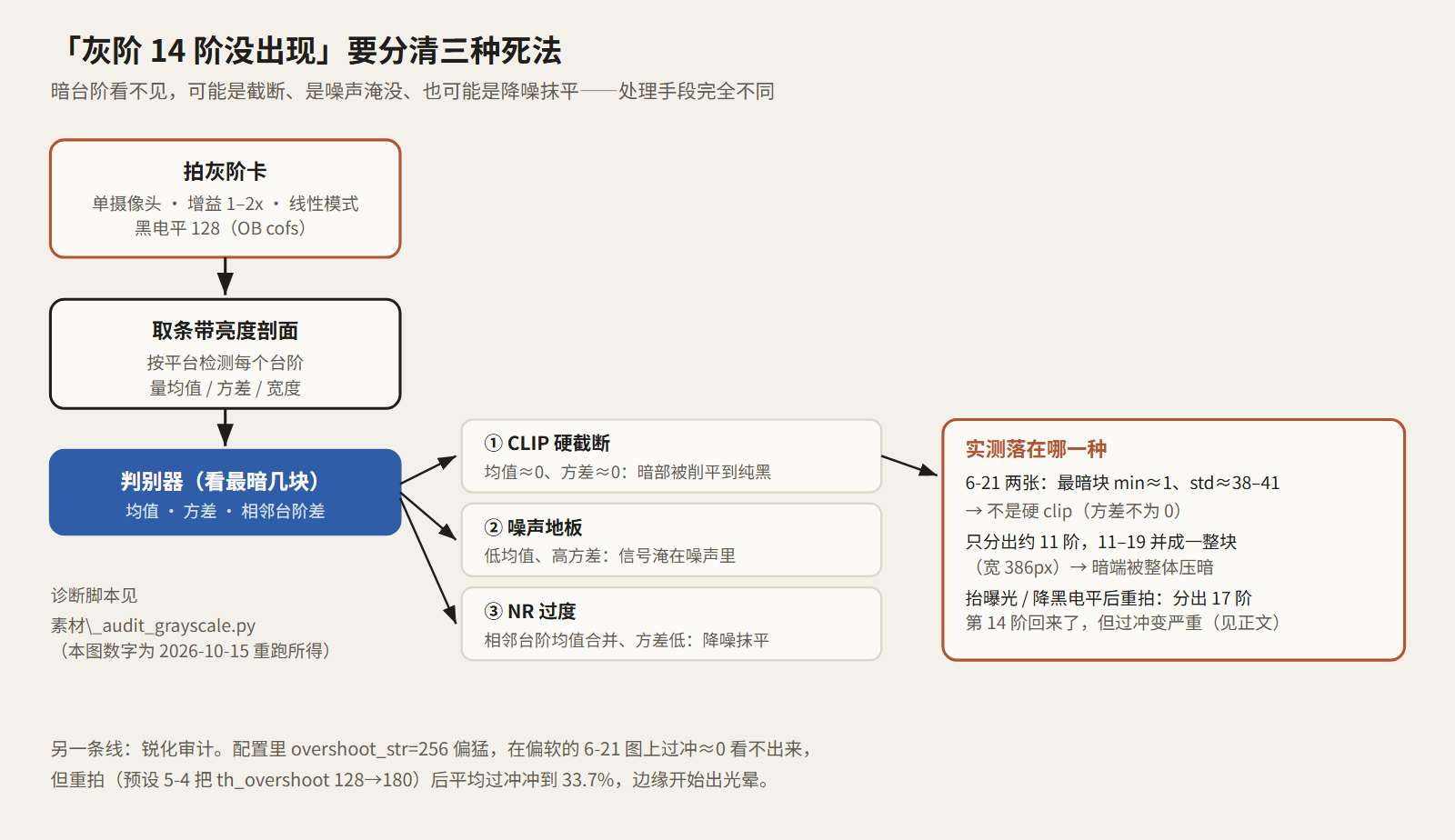
Task: Click the line 只分出约 11 阶，11–19 并成一整块
Action: point(1101,542)
